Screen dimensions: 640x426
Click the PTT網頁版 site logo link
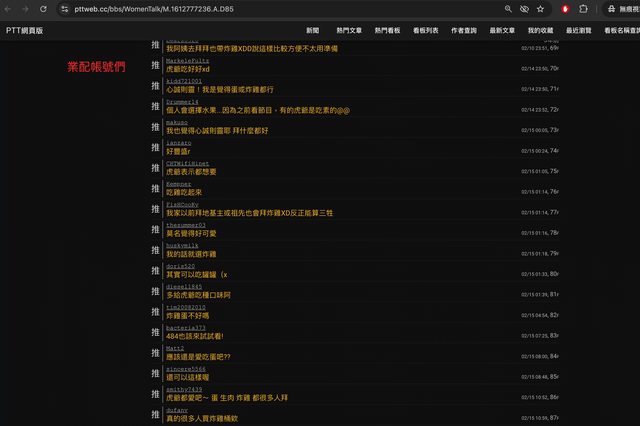tap(24, 31)
